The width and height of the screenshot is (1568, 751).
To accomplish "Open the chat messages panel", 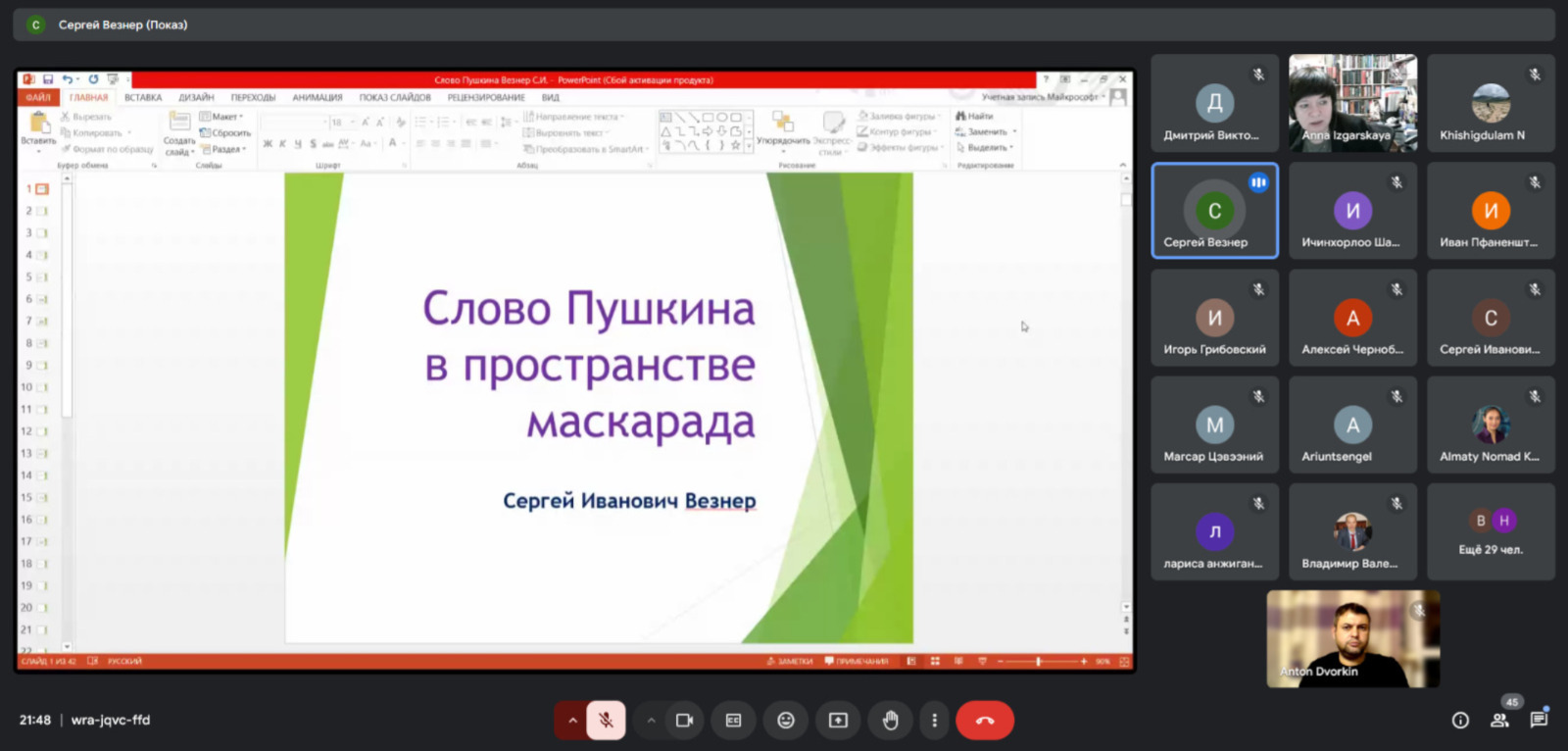I will coord(1539,721).
